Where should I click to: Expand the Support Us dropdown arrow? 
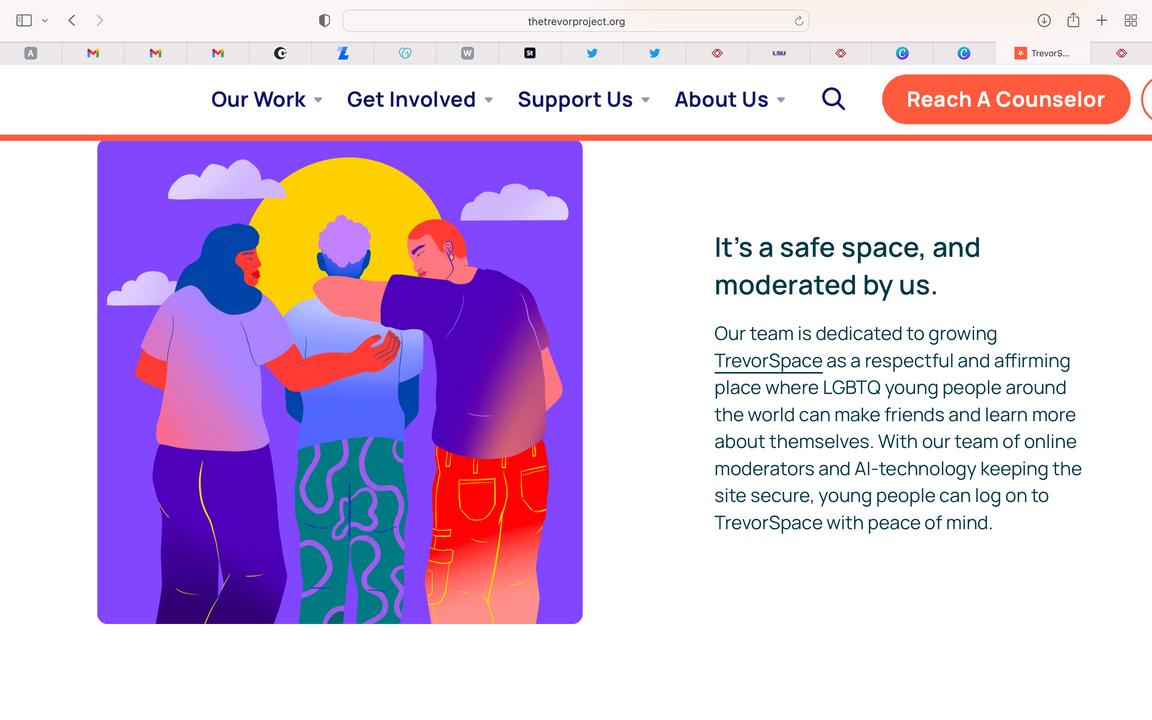pos(646,100)
